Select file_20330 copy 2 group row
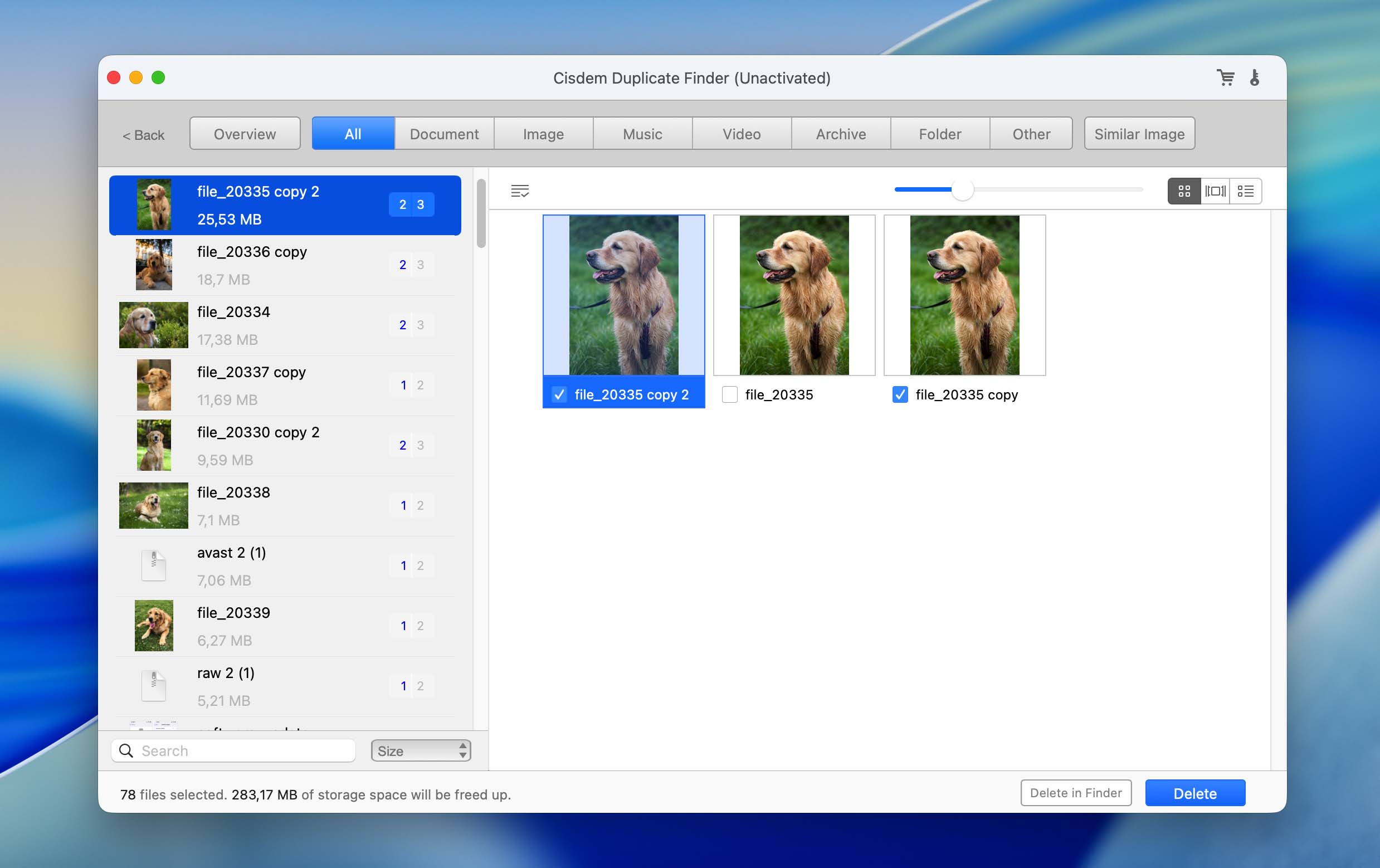1380x868 pixels. pos(285,446)
